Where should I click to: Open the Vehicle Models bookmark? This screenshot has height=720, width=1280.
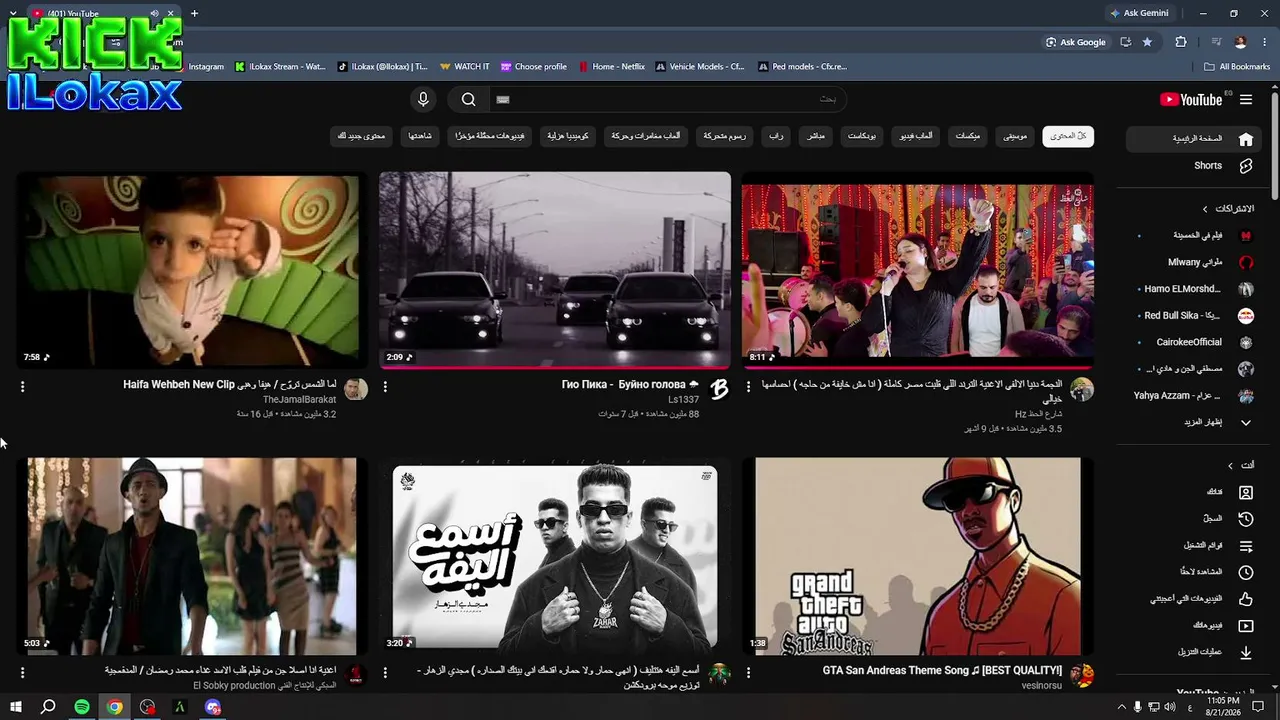point(700,67)
